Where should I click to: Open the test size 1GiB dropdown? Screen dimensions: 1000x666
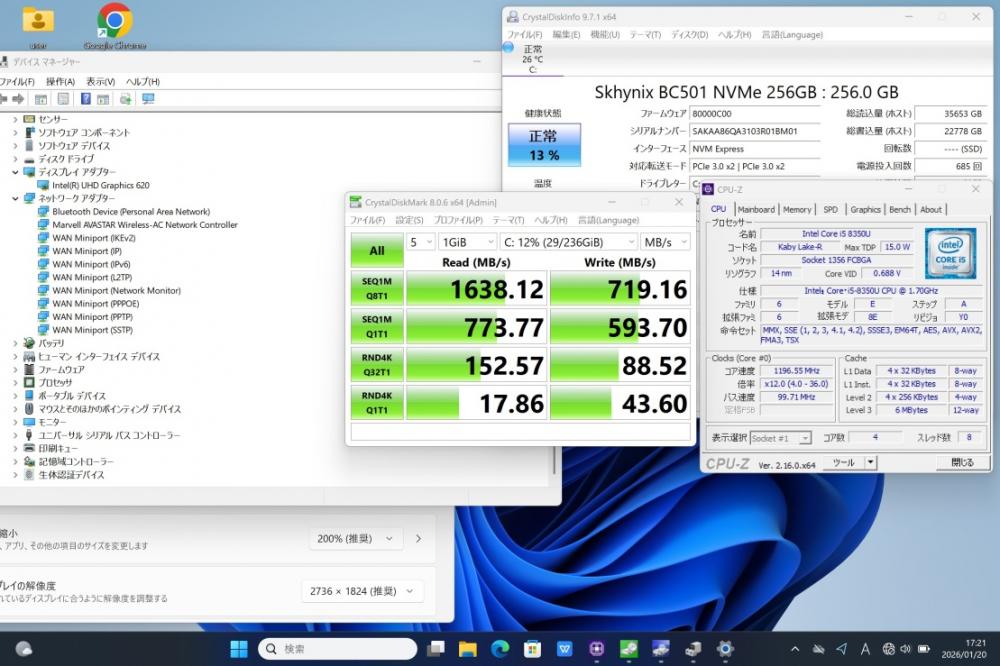coord(468,242)
